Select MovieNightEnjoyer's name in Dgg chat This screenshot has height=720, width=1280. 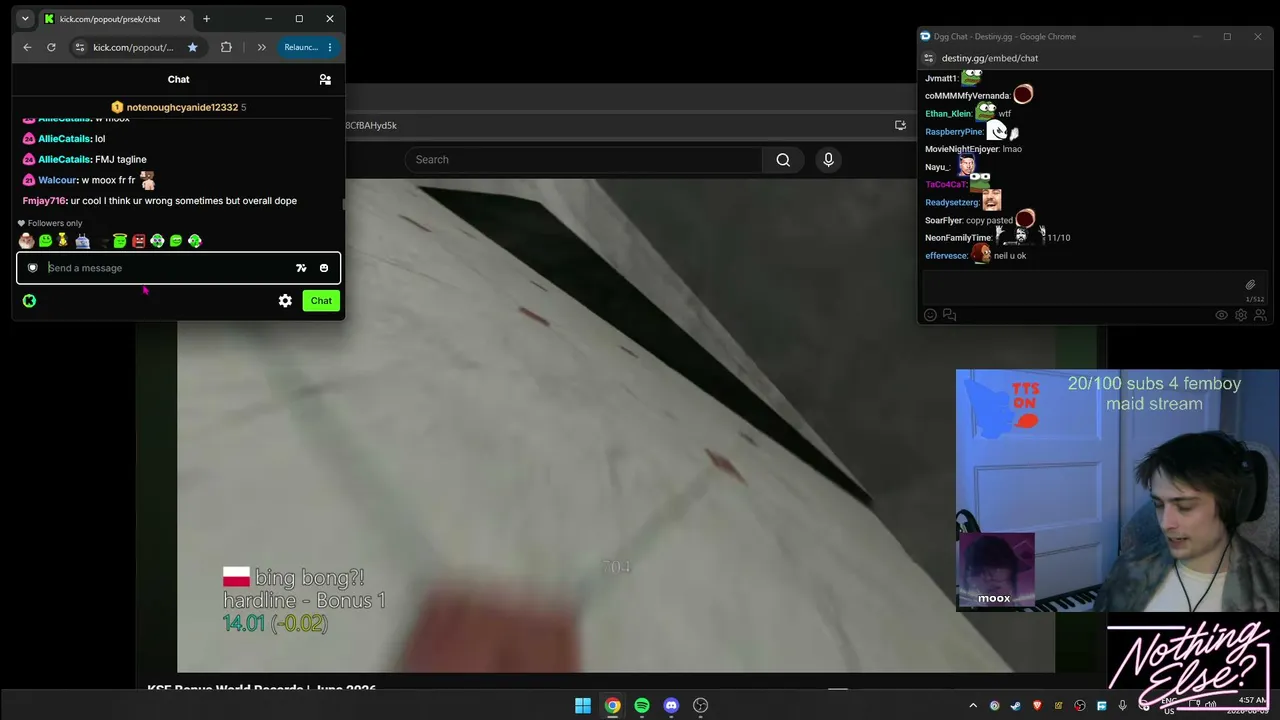point(962,149)
